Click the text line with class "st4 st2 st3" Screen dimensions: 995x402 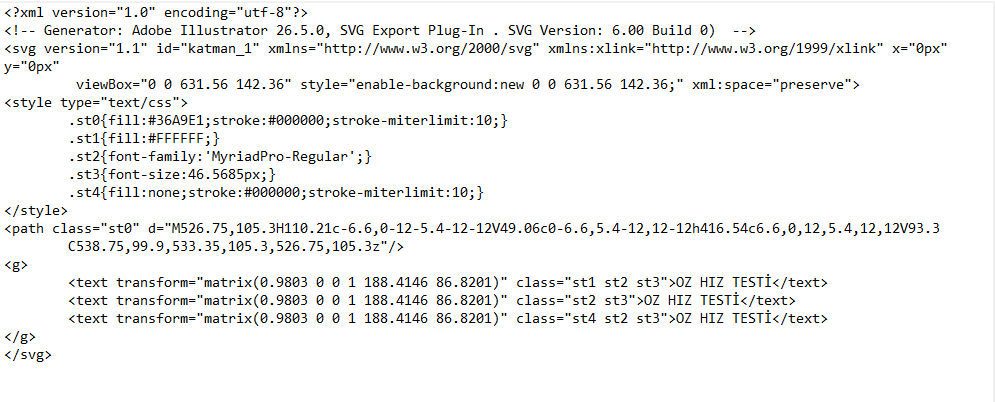point(448,319)
